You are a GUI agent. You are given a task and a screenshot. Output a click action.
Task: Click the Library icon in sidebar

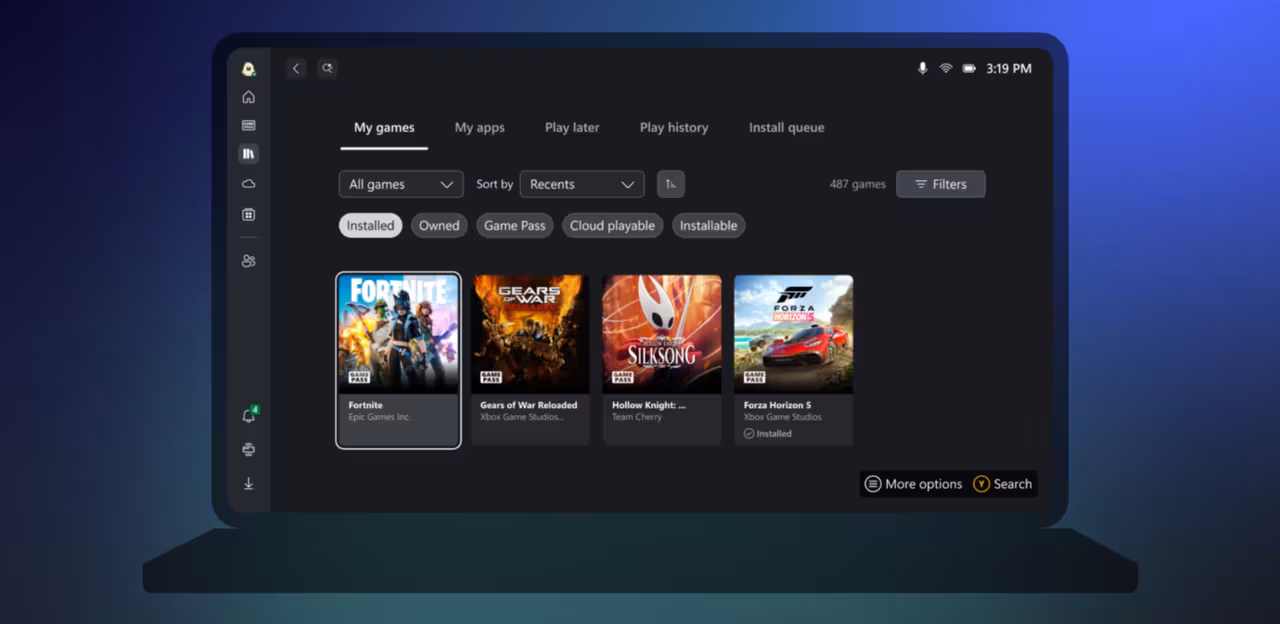248,154
